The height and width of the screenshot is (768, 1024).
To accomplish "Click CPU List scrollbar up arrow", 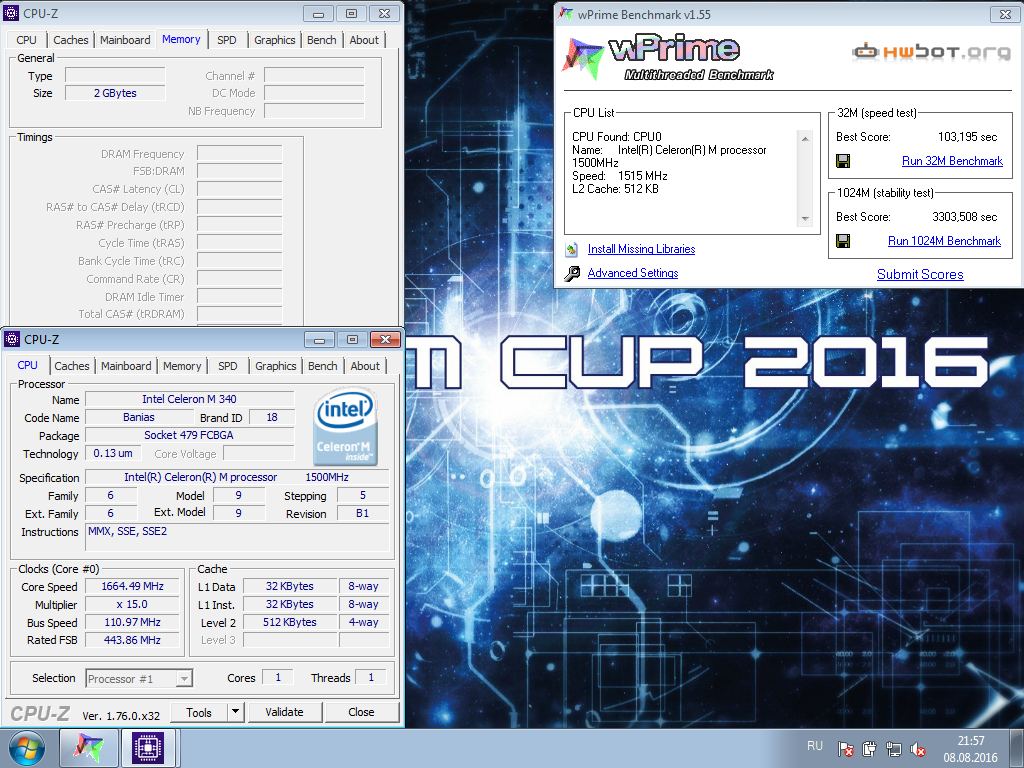I will (x=805, y=138).
